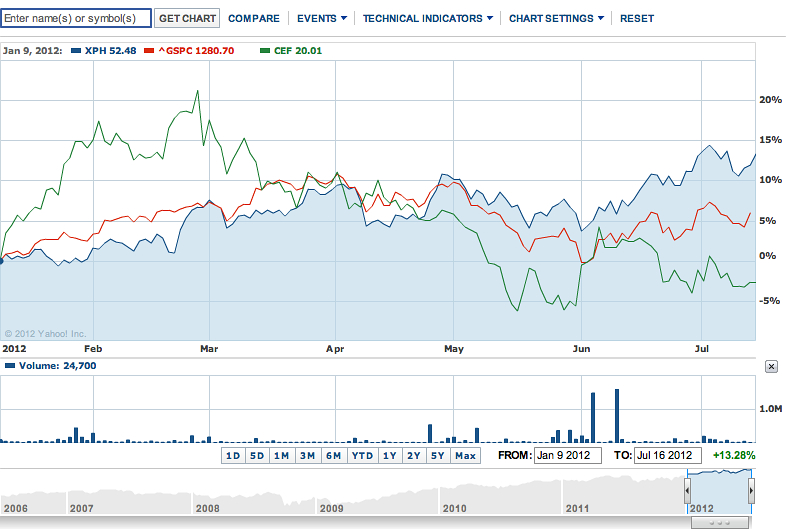Click the TO date field

[668, 455]
